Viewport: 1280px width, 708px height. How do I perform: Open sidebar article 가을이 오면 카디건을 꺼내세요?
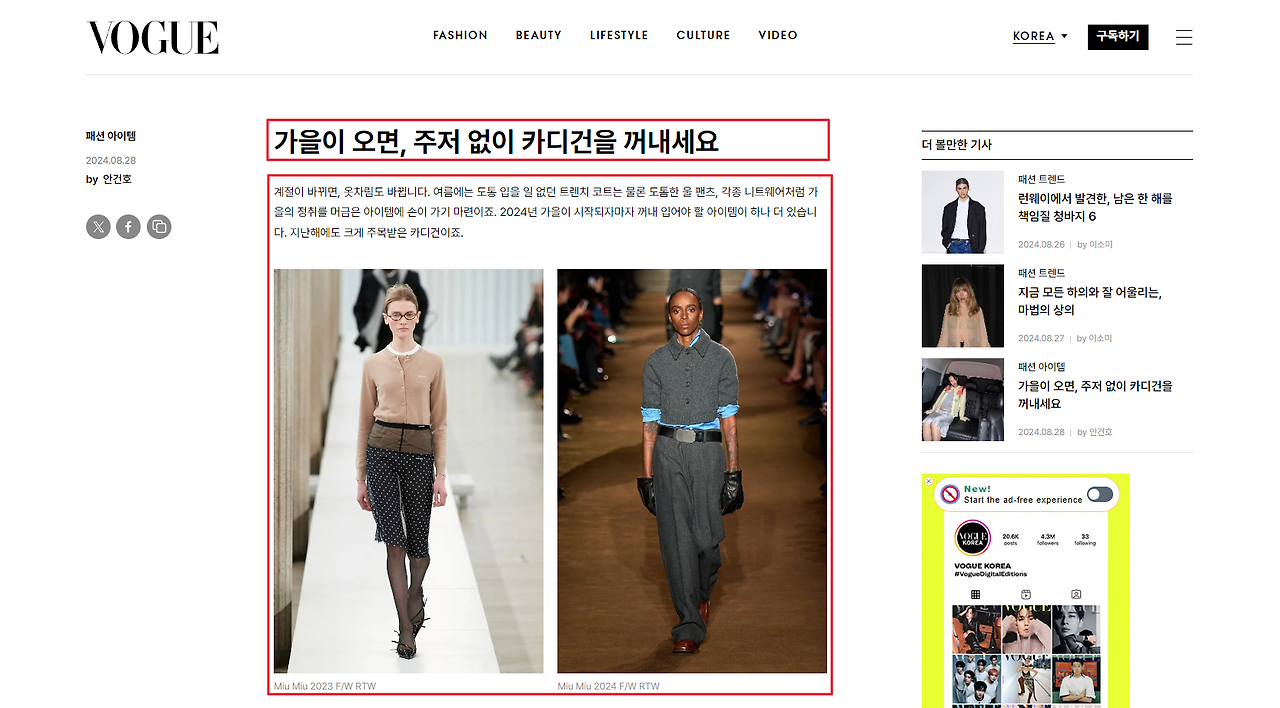(1095, 395)
